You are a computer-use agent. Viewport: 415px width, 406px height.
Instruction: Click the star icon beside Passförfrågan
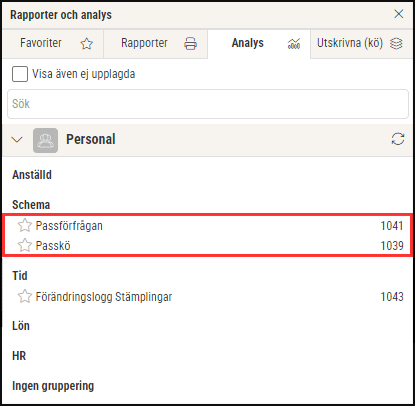tap(25, 225)
